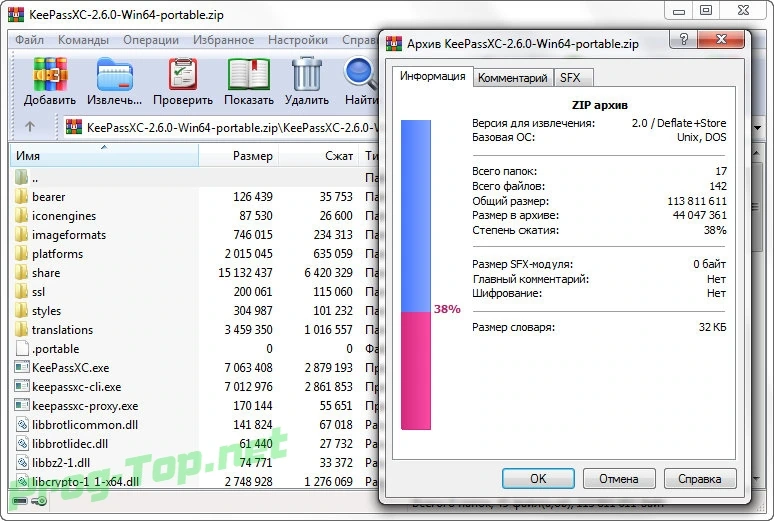Image resolution: width=774 pixels, height=521 pixels.
Task: Select the styles folder icon
Action: click(21, 311)
